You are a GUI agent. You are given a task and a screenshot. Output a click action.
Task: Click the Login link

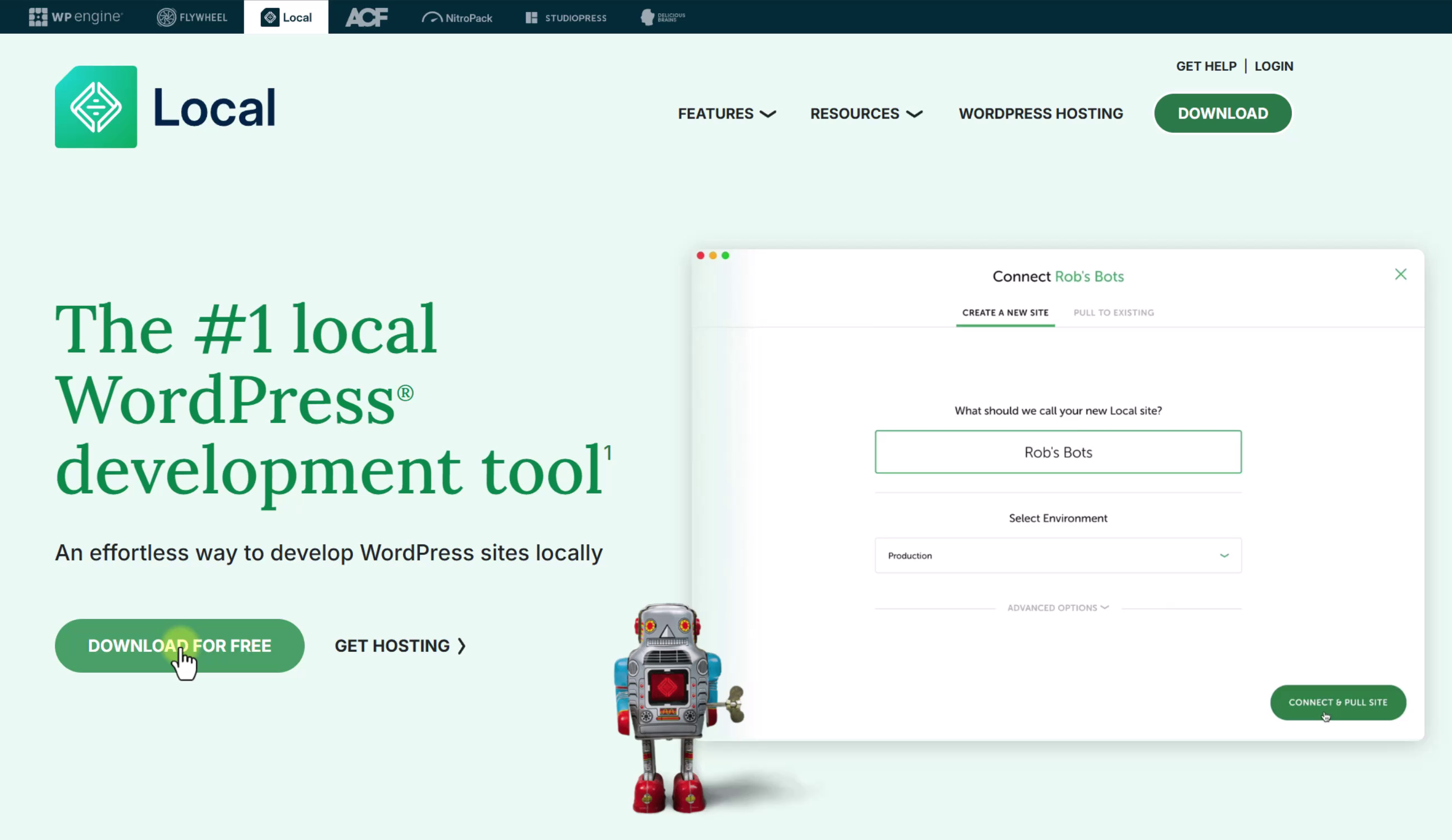click(1273, 66)
